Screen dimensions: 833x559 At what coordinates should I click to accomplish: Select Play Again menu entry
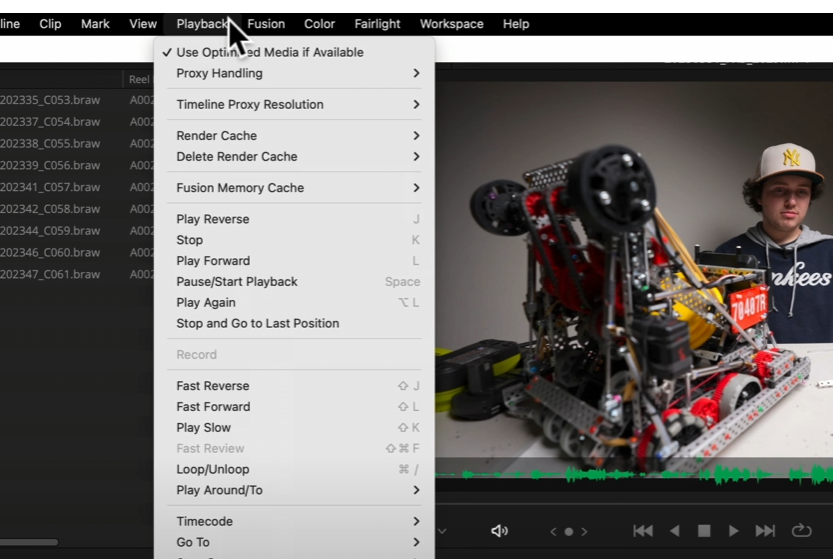tap(294, 303)
